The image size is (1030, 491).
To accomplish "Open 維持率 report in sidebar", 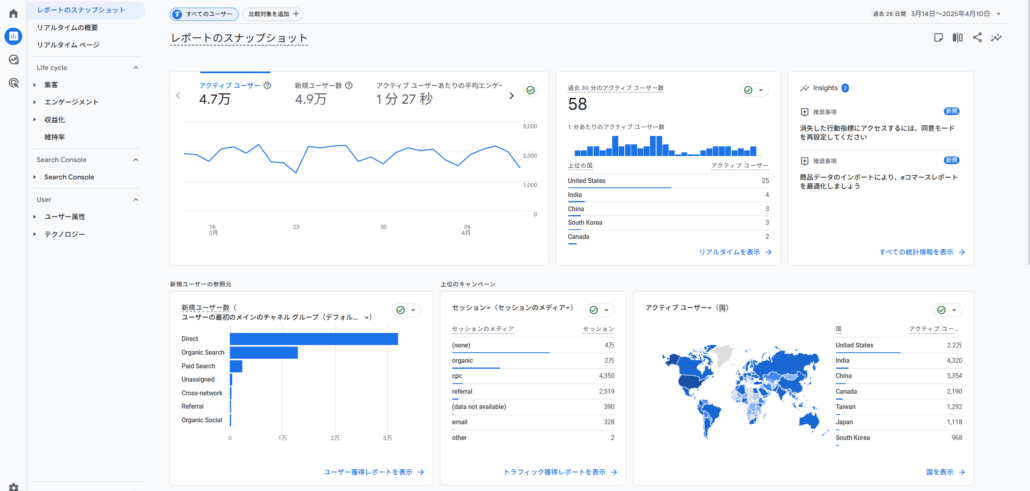I will [x=54, y=137].
